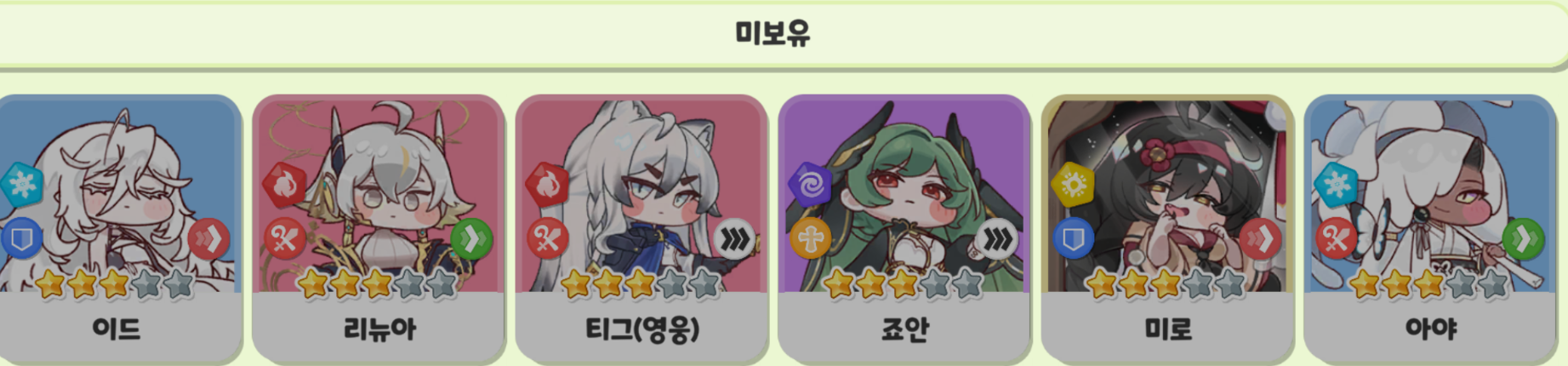Click the red arrow position icon on 미로
Viewport: 1568px width, 366px height.
pyautogui.click(x=1260, y=240)
